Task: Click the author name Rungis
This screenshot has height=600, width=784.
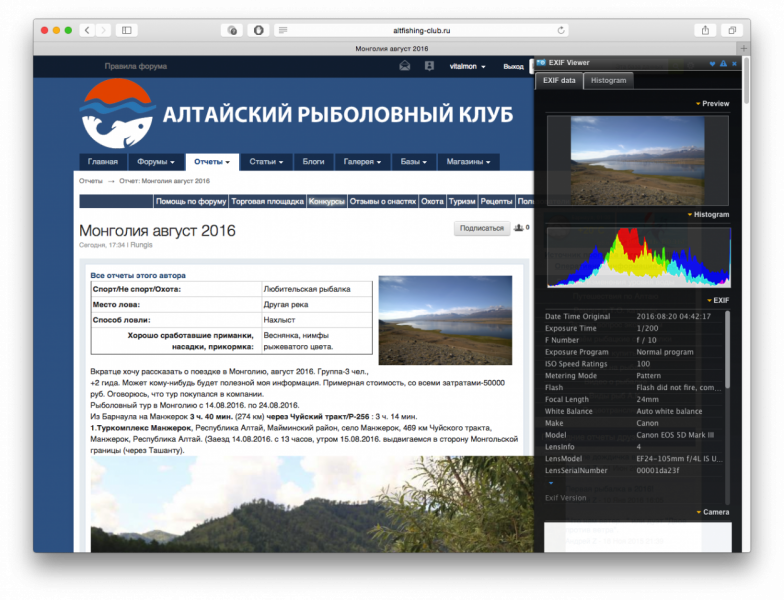Action: point(142,245)
